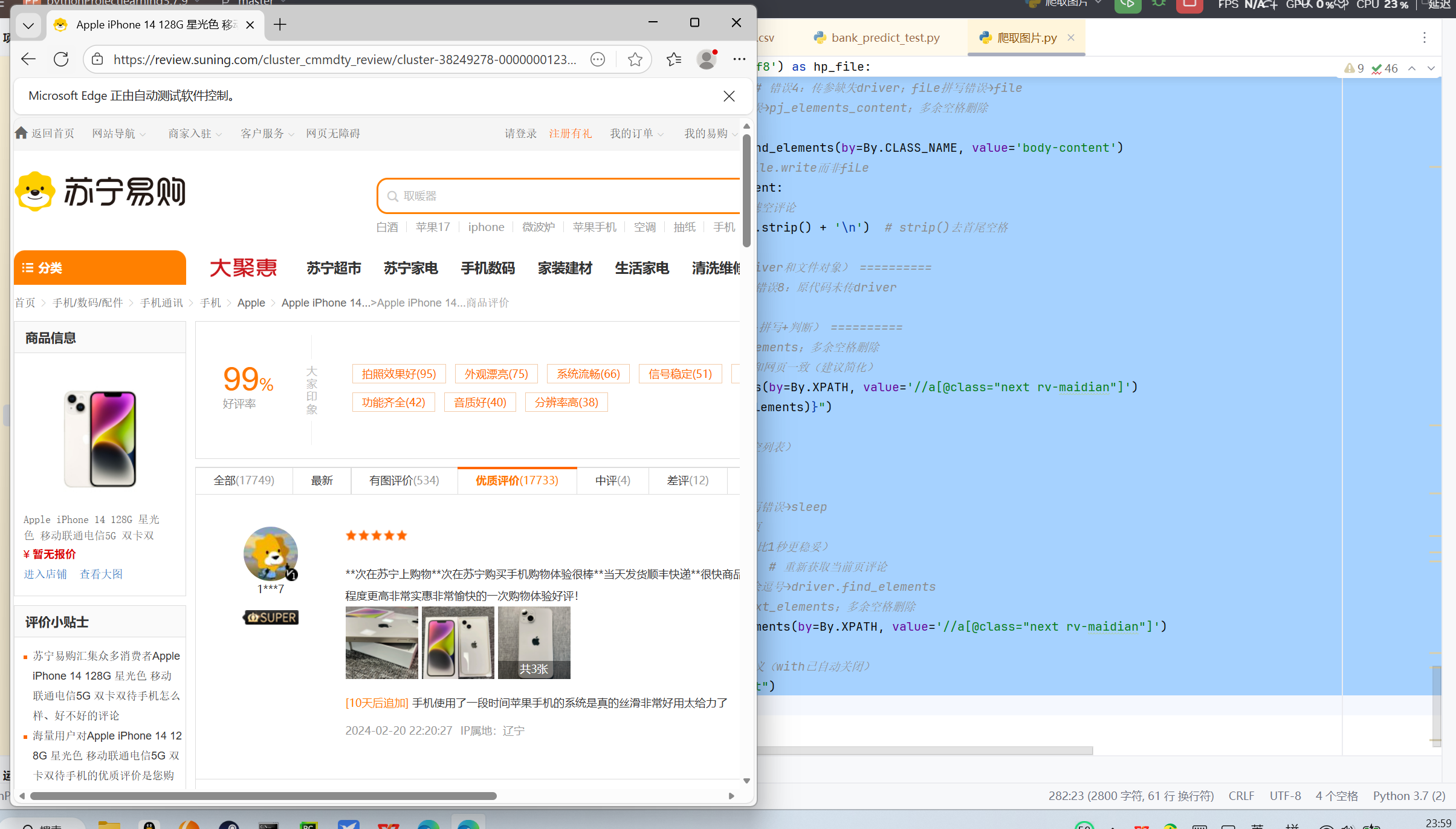Switch to 有图评价(534) review tab
Screen dimensions: 1456x829
pyautogui.click(x=404, y=481)
